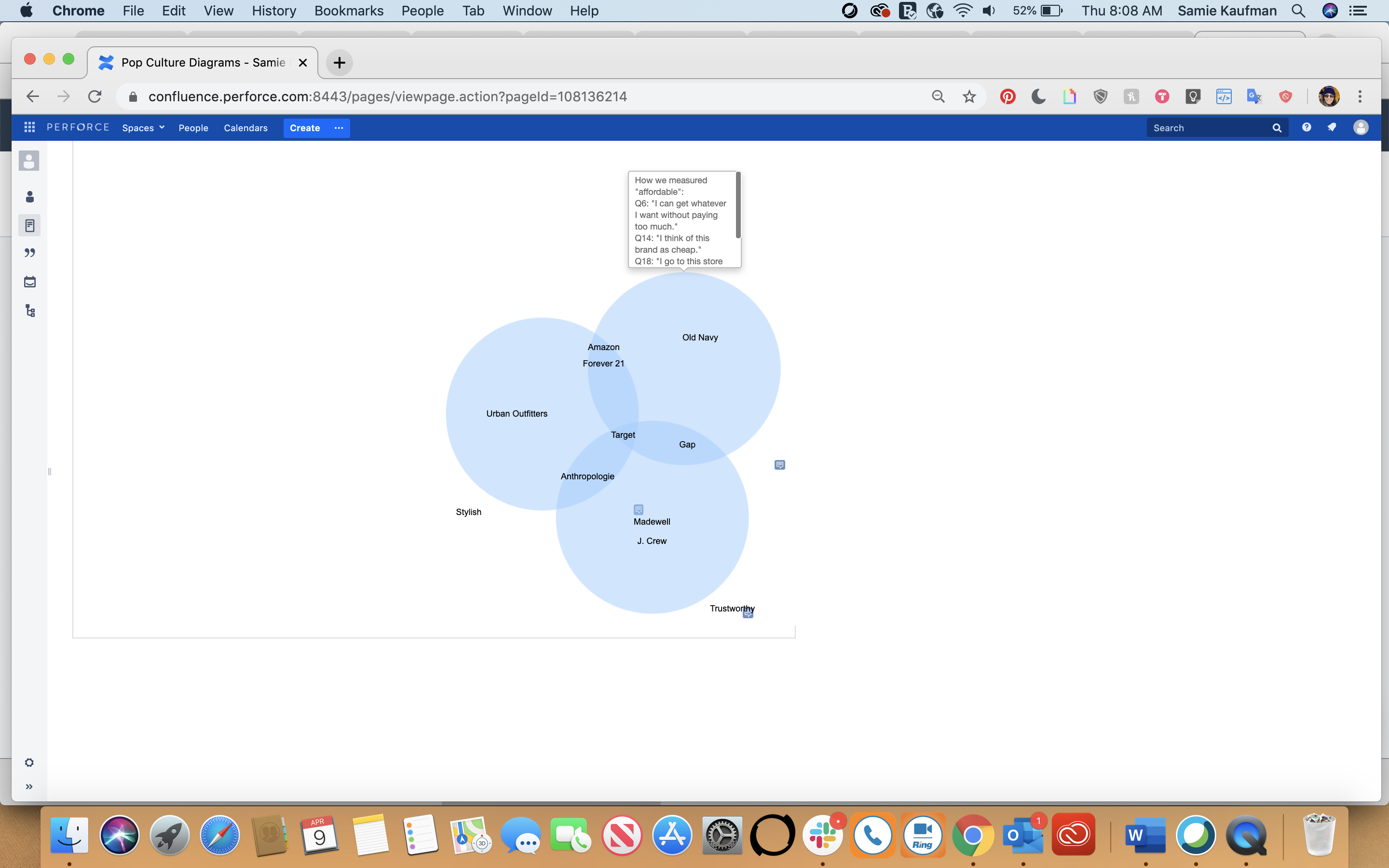1389x868 pixels.
Task: Click the Forever 21 label
Action: (x=603, y=364)
